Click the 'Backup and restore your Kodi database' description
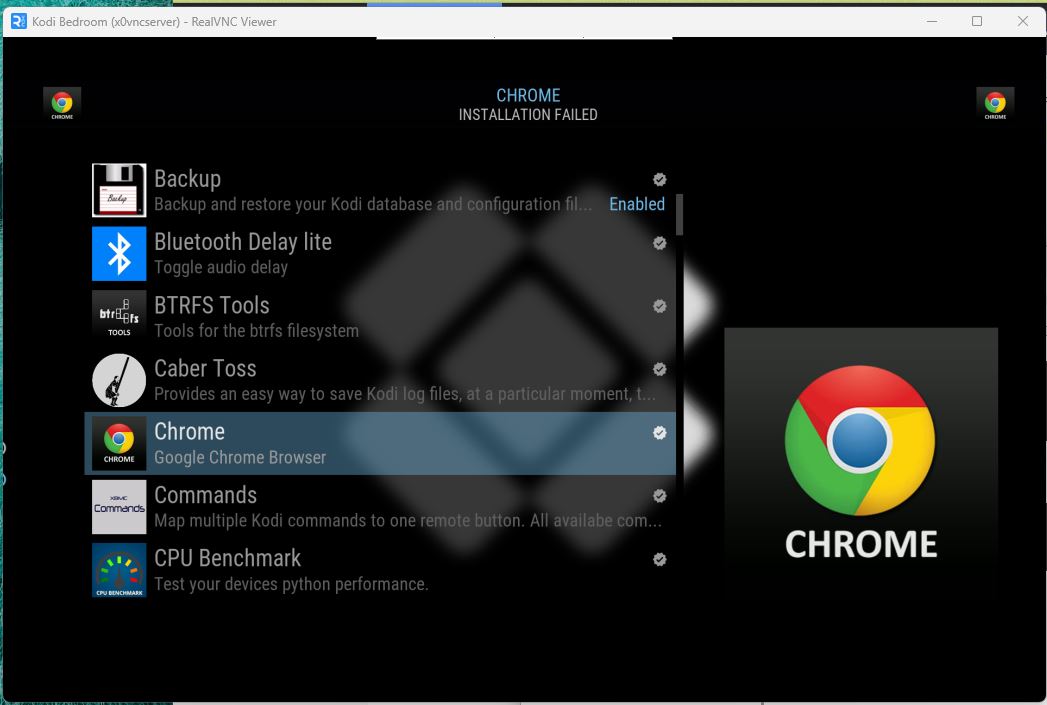 point(373,204)
